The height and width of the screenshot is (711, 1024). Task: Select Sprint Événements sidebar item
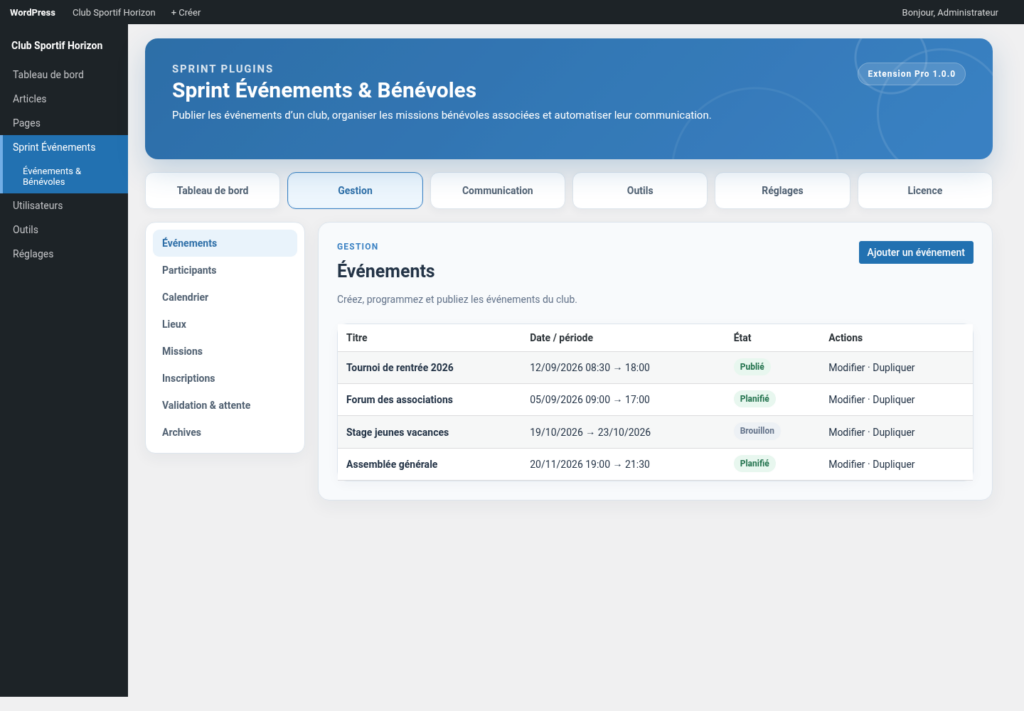coord(64,147)
